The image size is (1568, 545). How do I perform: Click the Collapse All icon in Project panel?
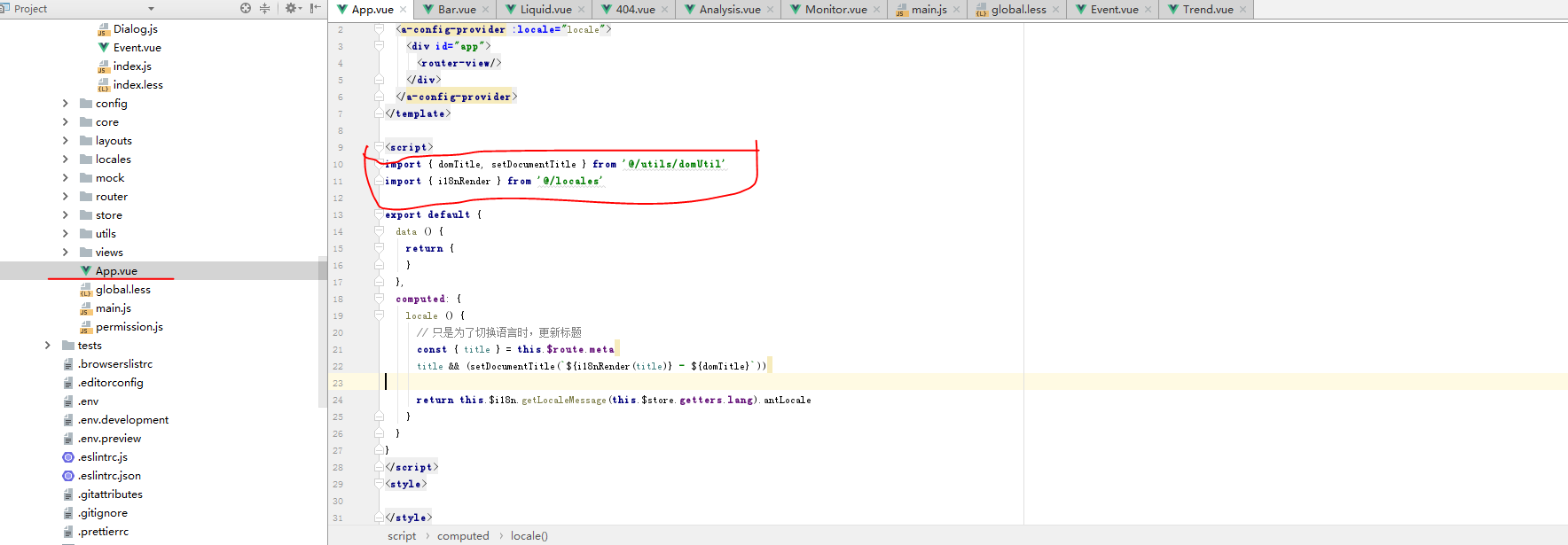[x=264, y=8]
